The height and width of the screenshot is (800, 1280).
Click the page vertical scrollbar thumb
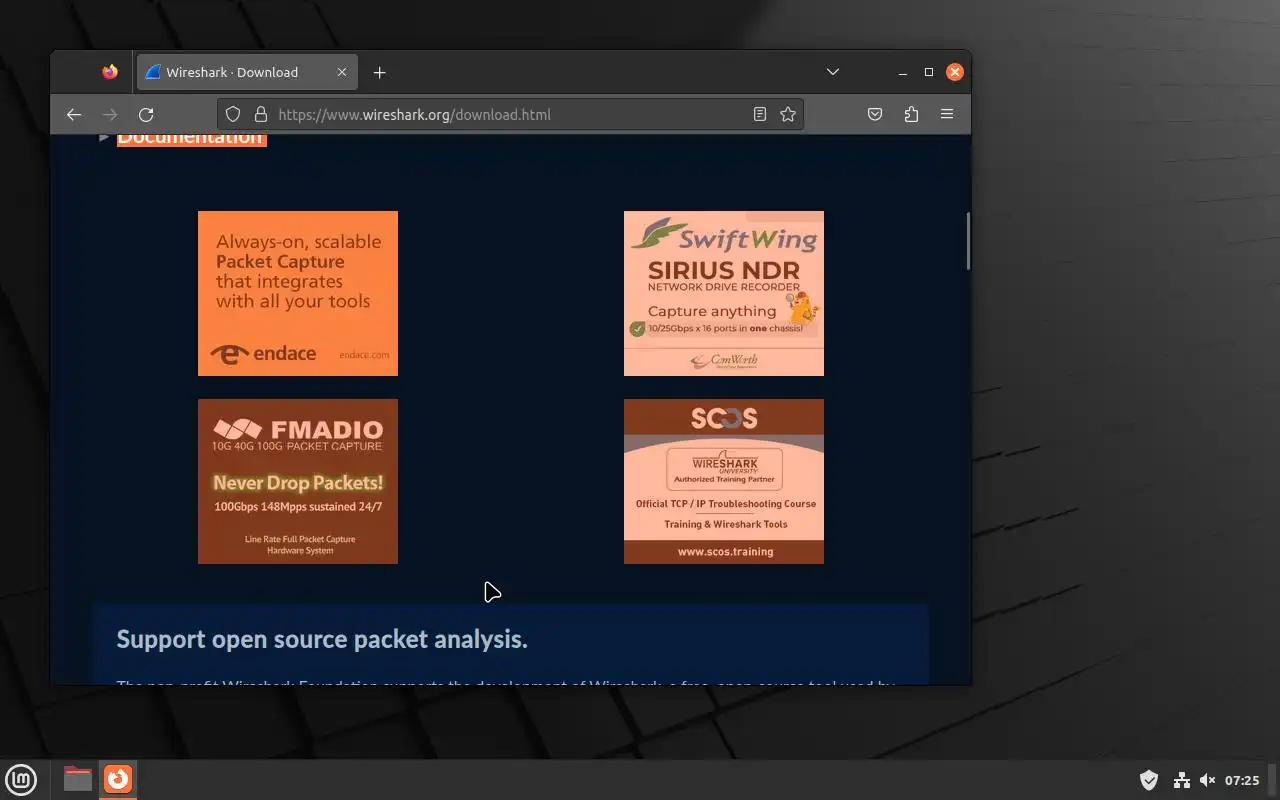tap(968, 241)
